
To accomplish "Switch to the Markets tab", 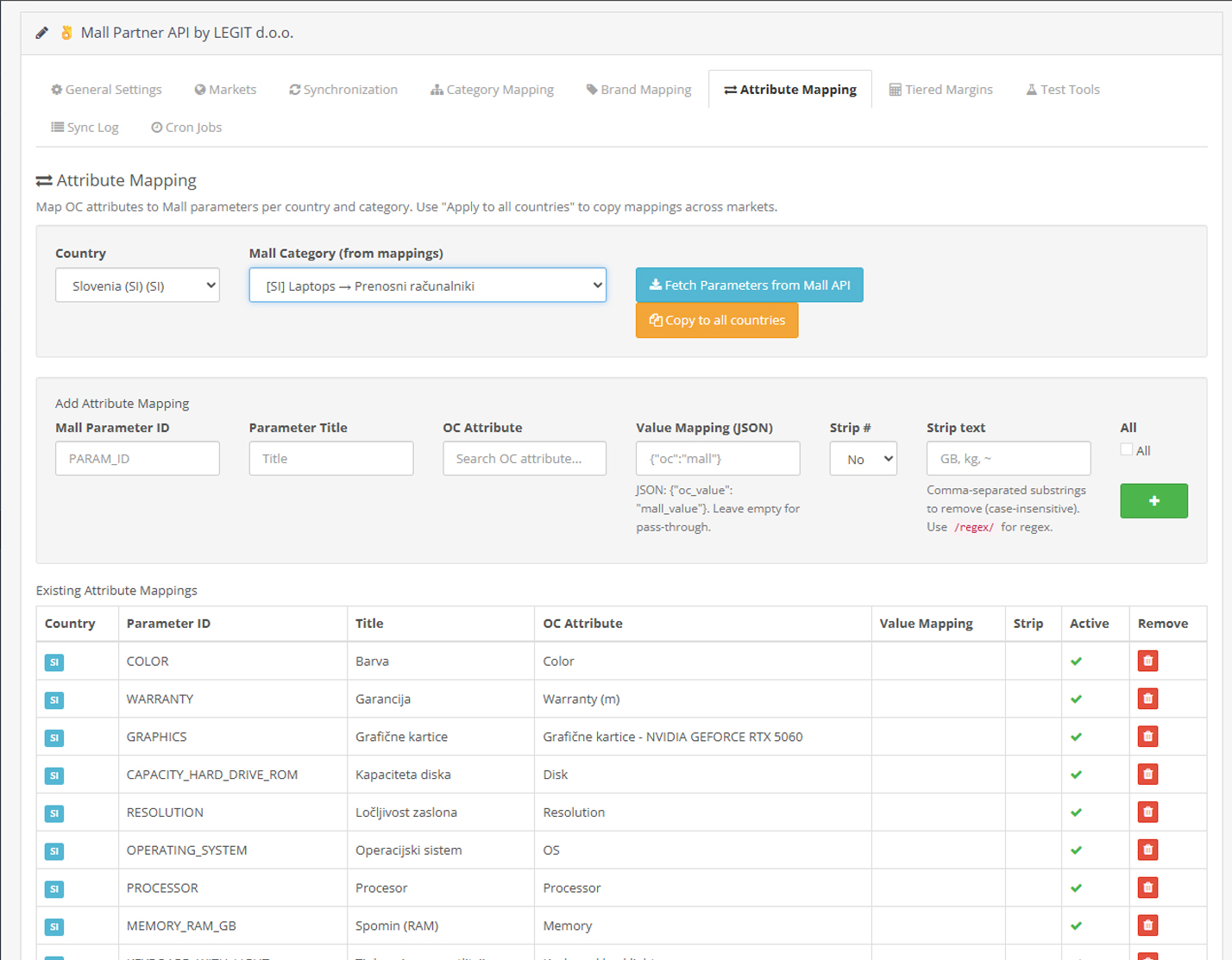I will point(225,90).
